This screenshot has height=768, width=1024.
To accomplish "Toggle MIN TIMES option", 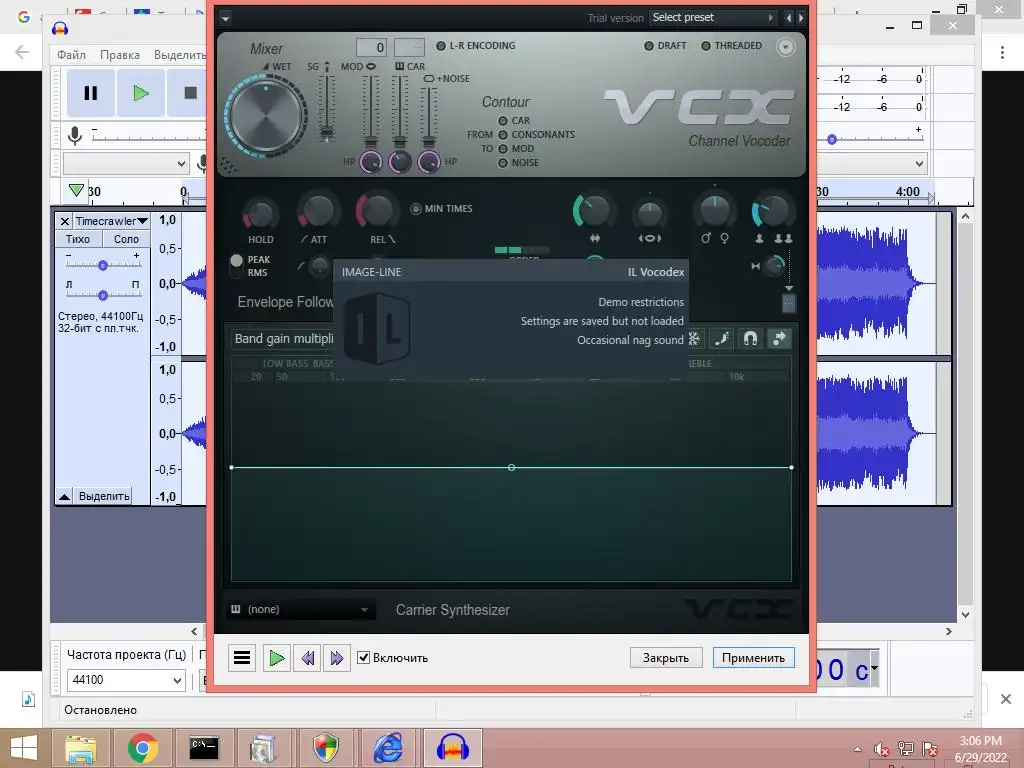I will (441, 209).
